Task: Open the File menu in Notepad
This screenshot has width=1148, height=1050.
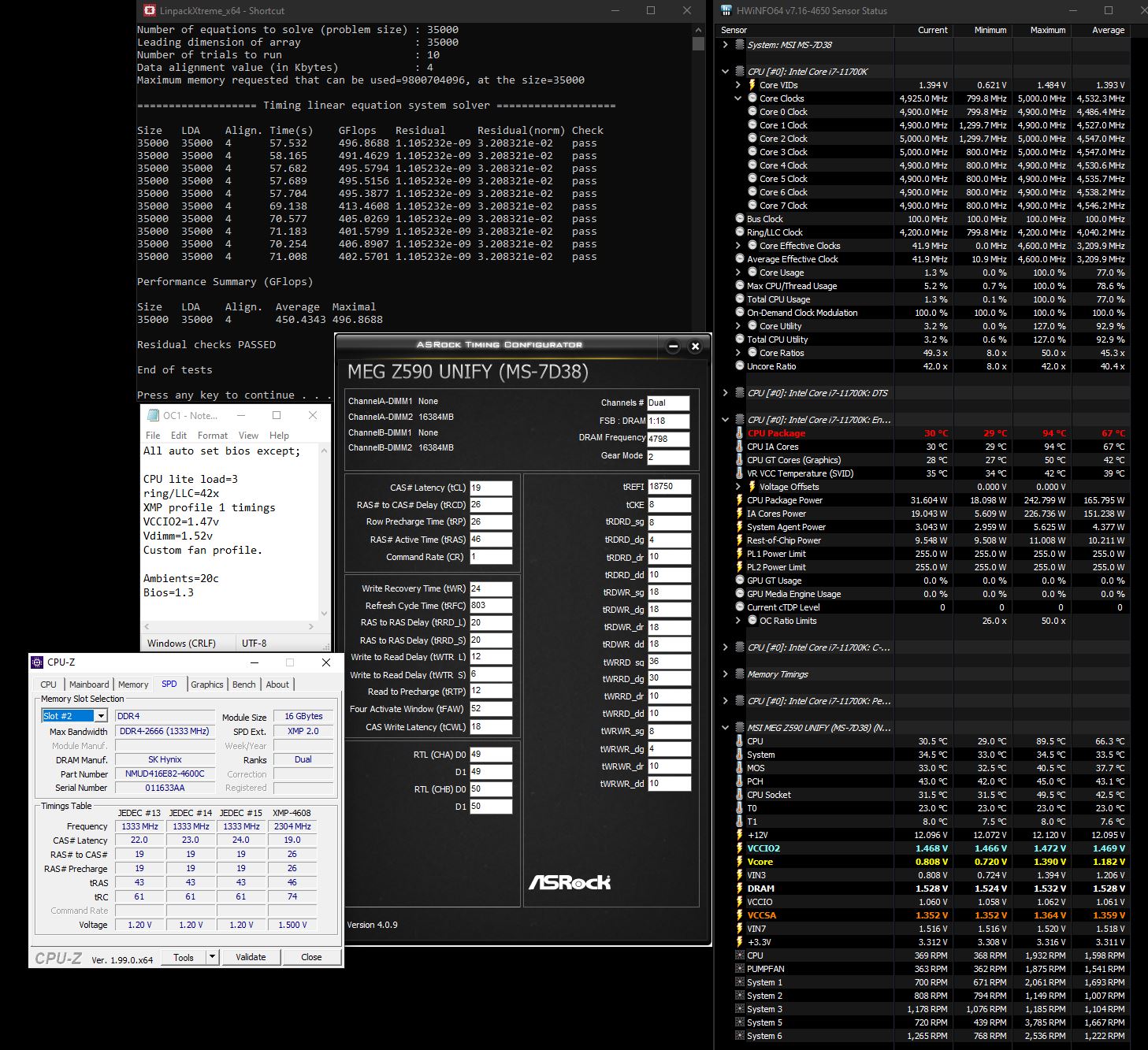Action: [153, 436]
